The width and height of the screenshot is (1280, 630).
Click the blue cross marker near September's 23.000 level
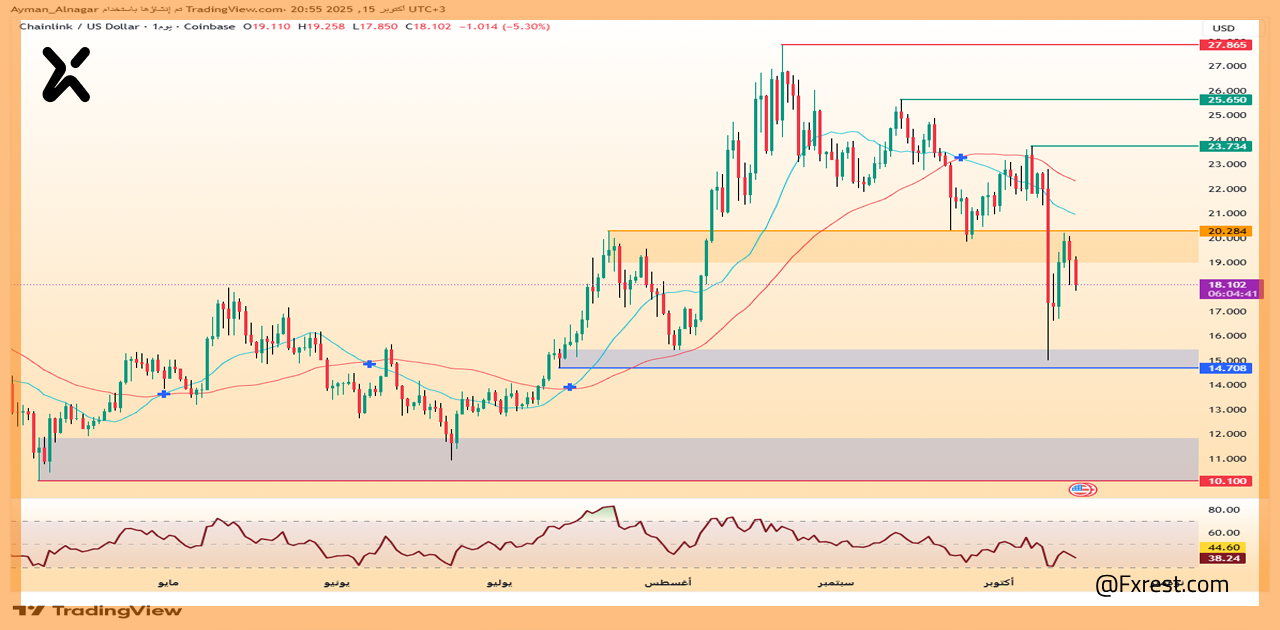pyautogui.click(x=961, y=158)
